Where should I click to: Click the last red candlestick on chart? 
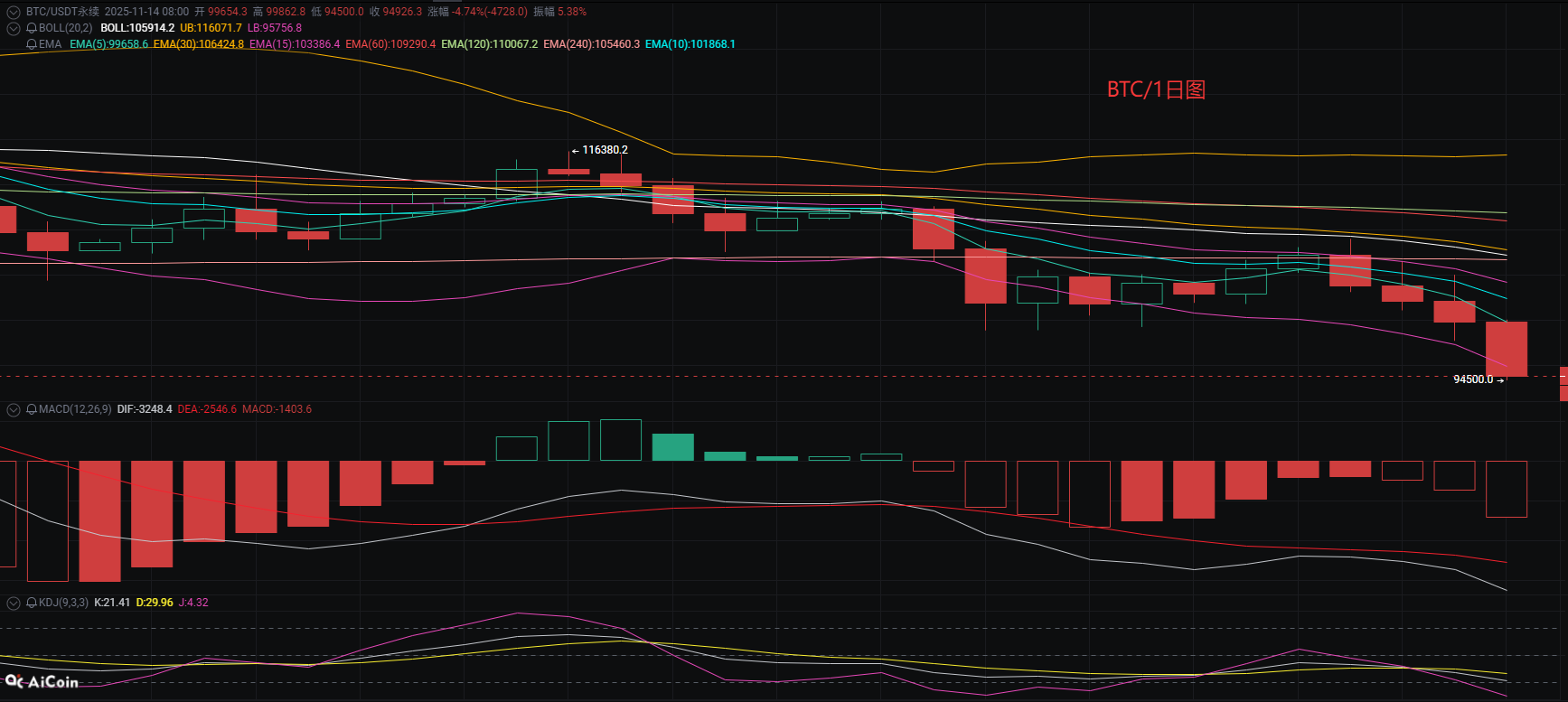(x=1507, y=349)
